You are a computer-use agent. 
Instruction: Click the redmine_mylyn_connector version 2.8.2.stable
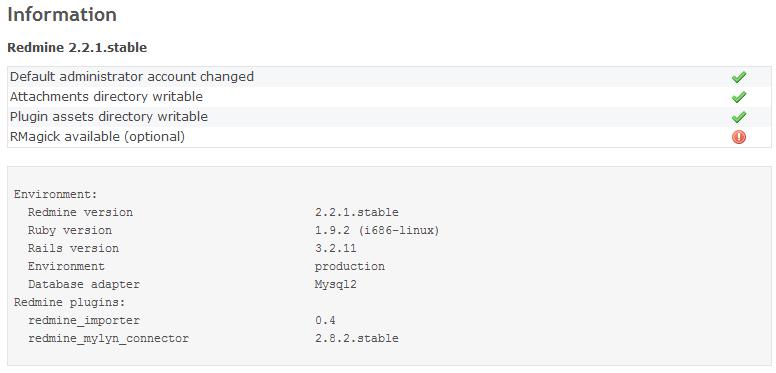point(356,338)
